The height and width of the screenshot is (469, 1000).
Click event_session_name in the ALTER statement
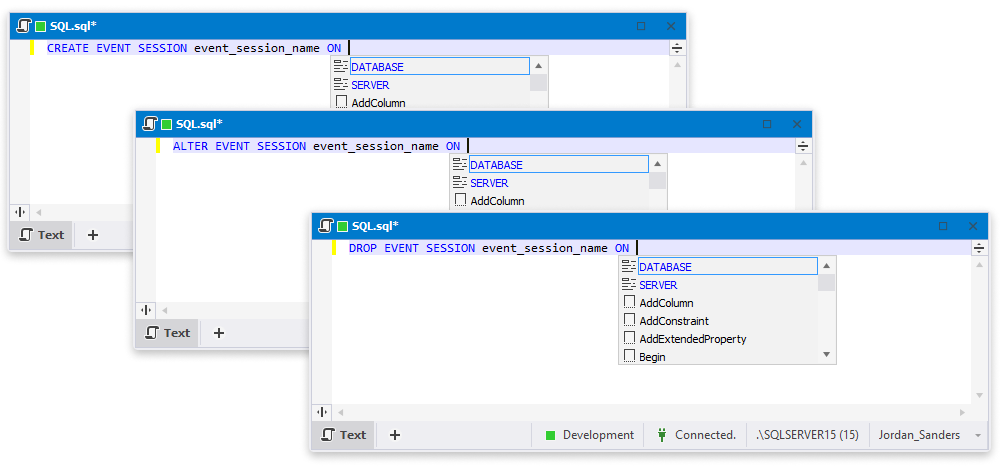(376, 146)
